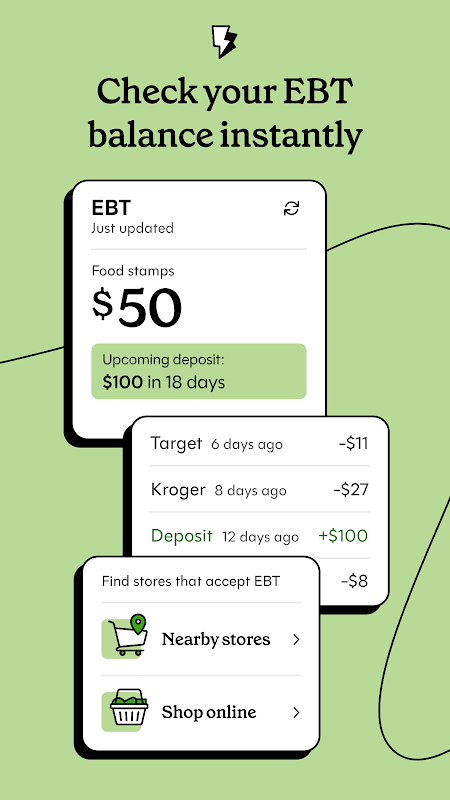Tap the dollar sign beside 50
Viewport: 450px width, 800px height.
[x=103, y=305]
